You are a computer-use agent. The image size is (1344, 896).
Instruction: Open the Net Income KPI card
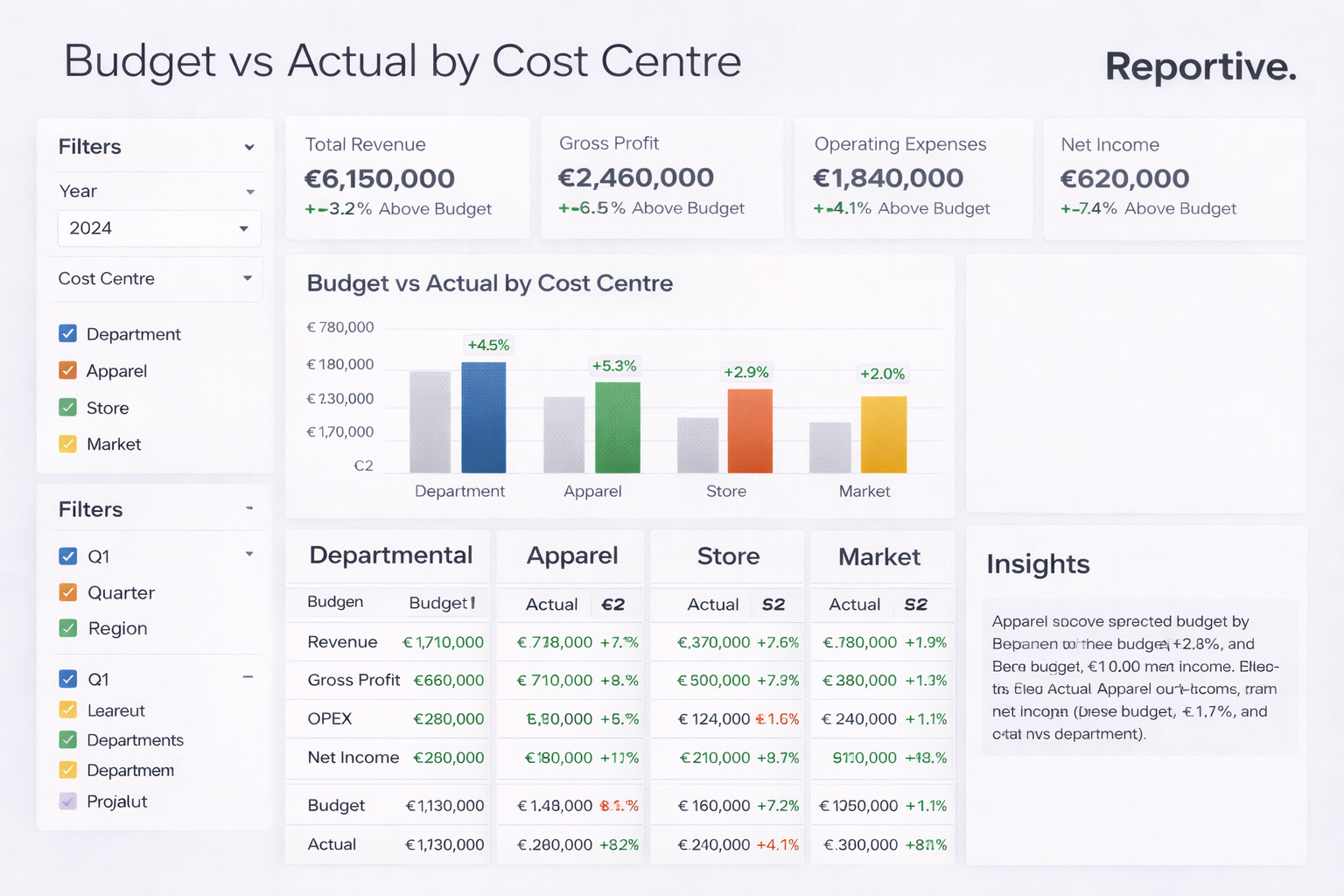pyautogui.click(x=1173, y=178)
